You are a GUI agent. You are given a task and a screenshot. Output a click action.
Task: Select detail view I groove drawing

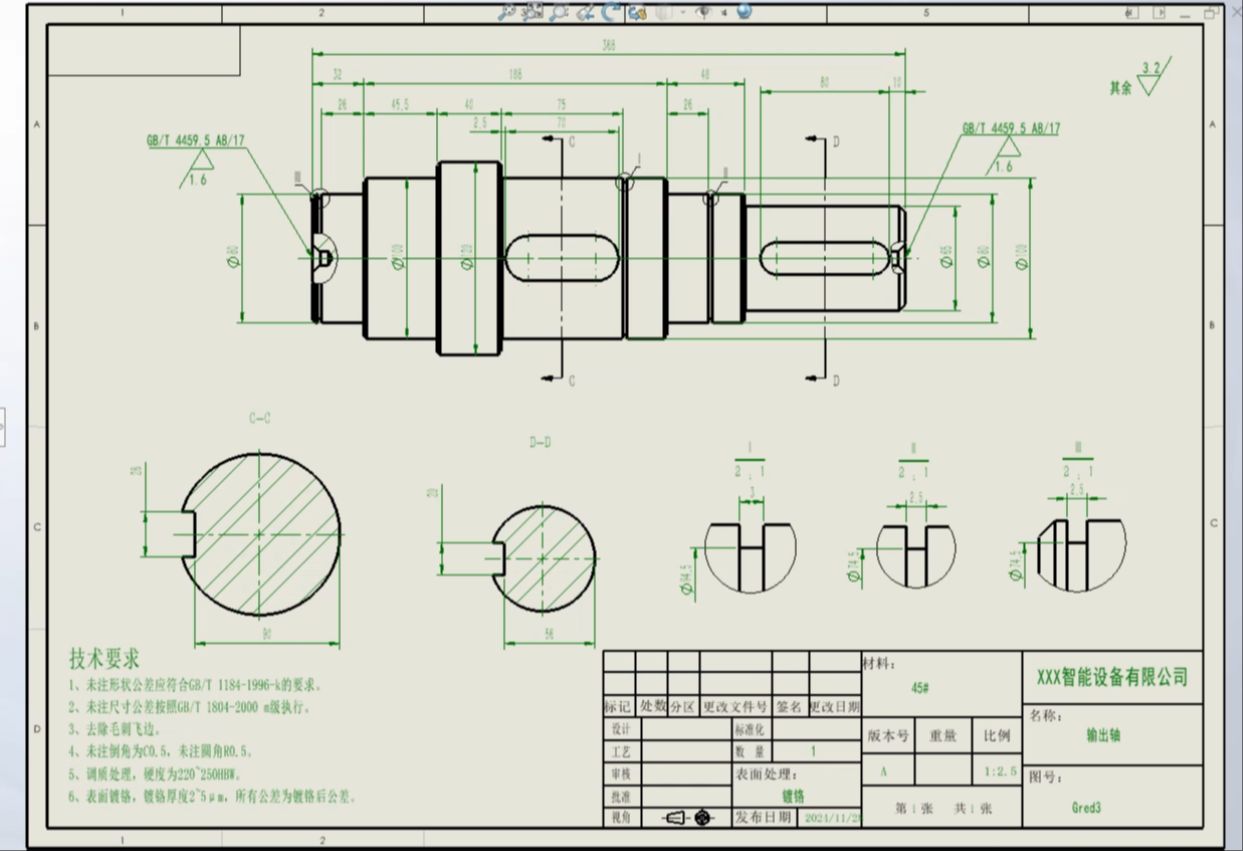coord(749,557)
